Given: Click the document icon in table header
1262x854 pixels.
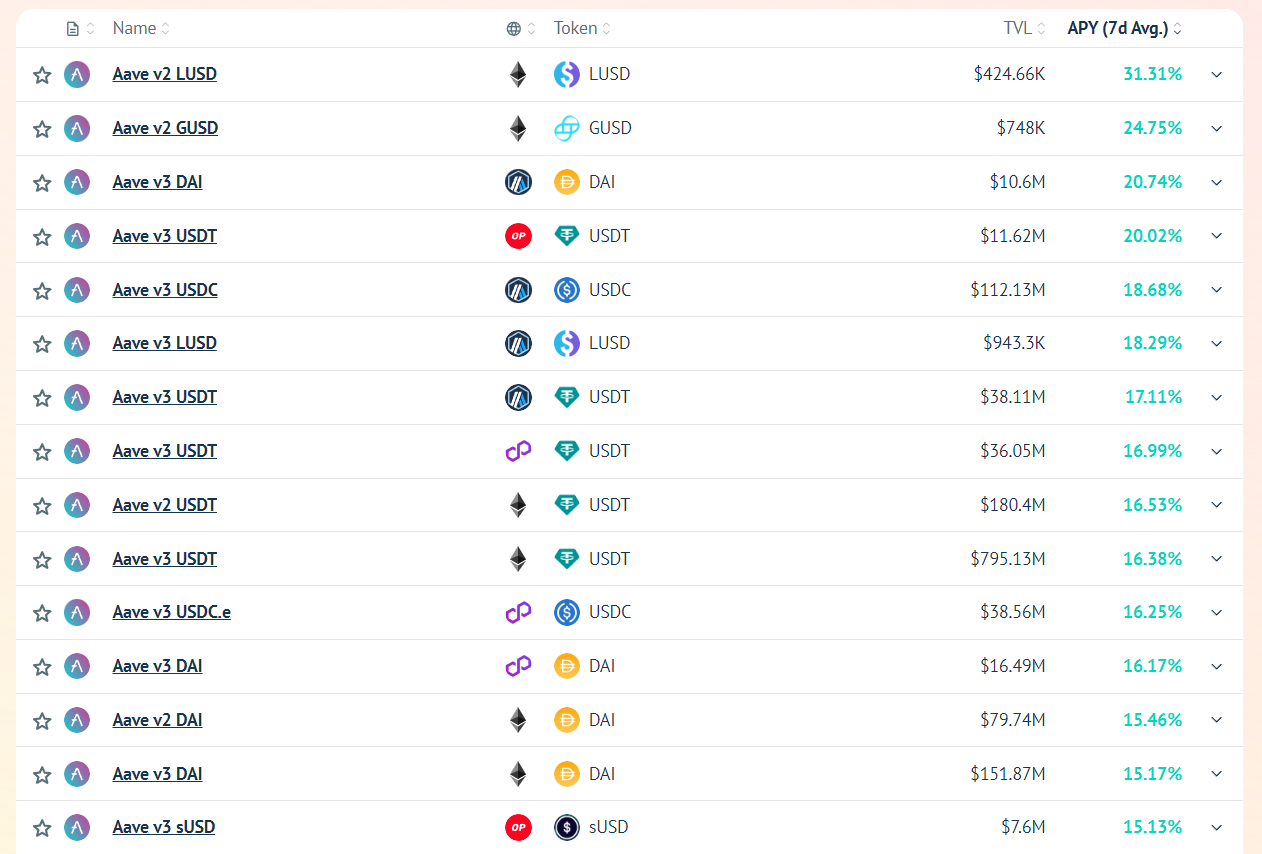Looking at the screenshot, I should 72,29.
